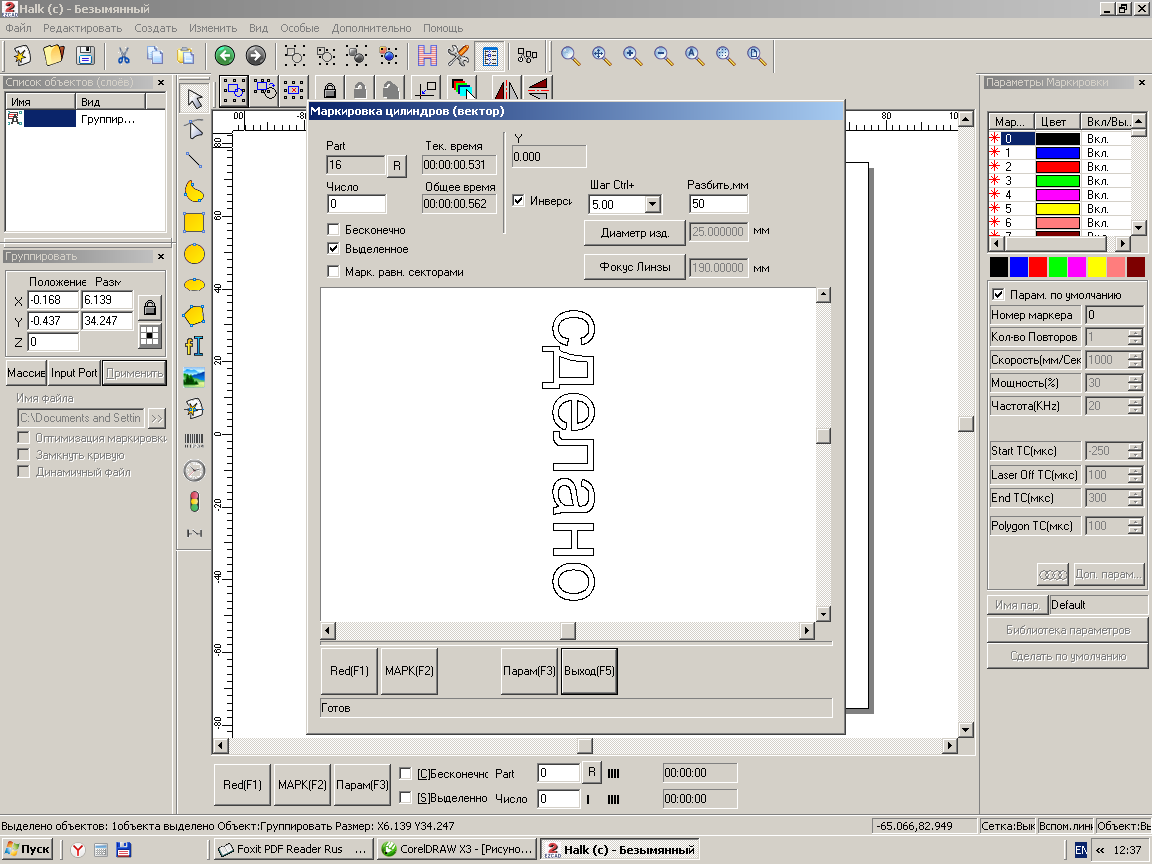Open the Особые menu
This screenshot has width=1152, height=864.
point(300,28)
